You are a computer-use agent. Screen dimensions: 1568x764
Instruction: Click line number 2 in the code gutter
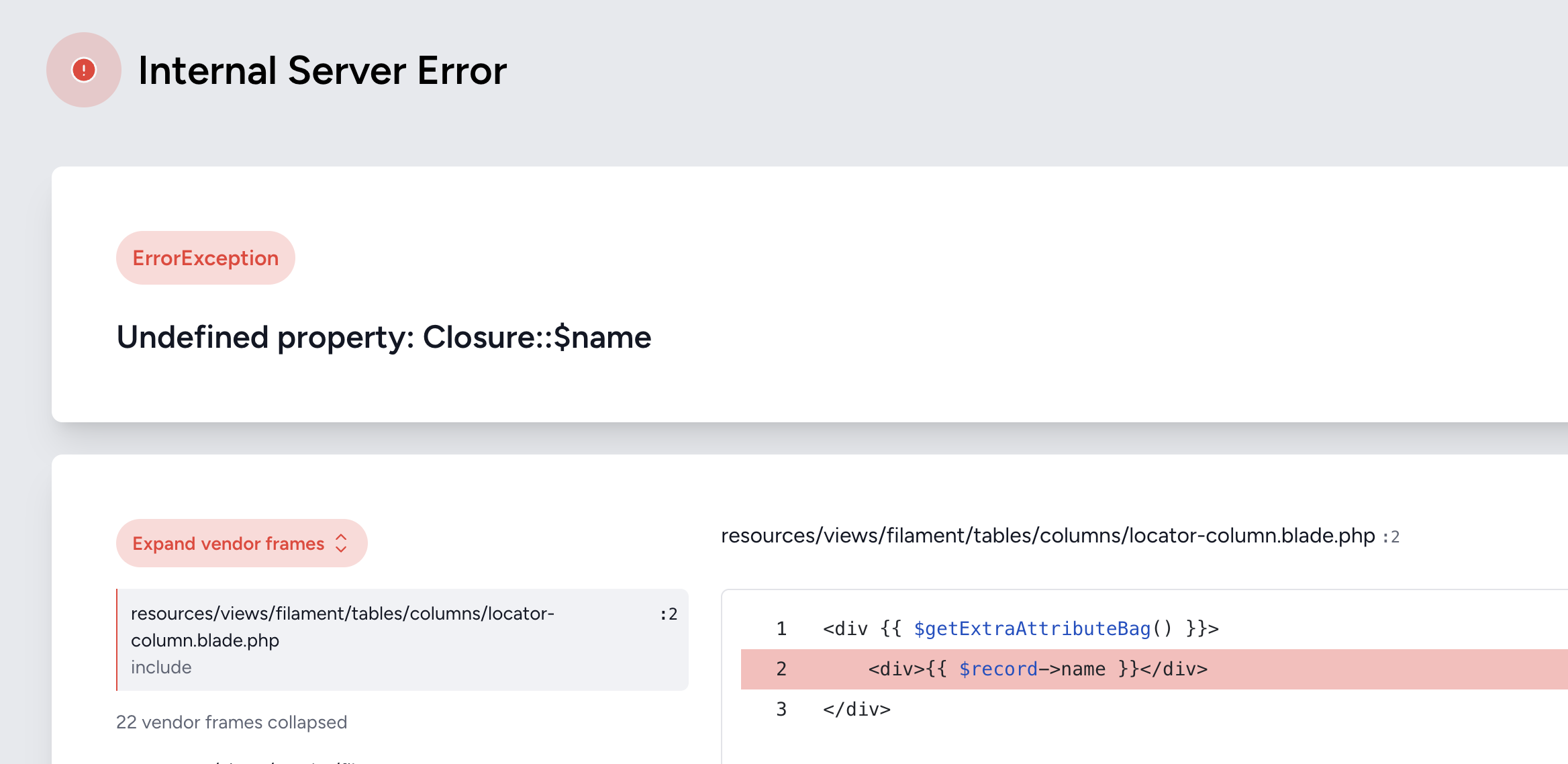[781, 669]
